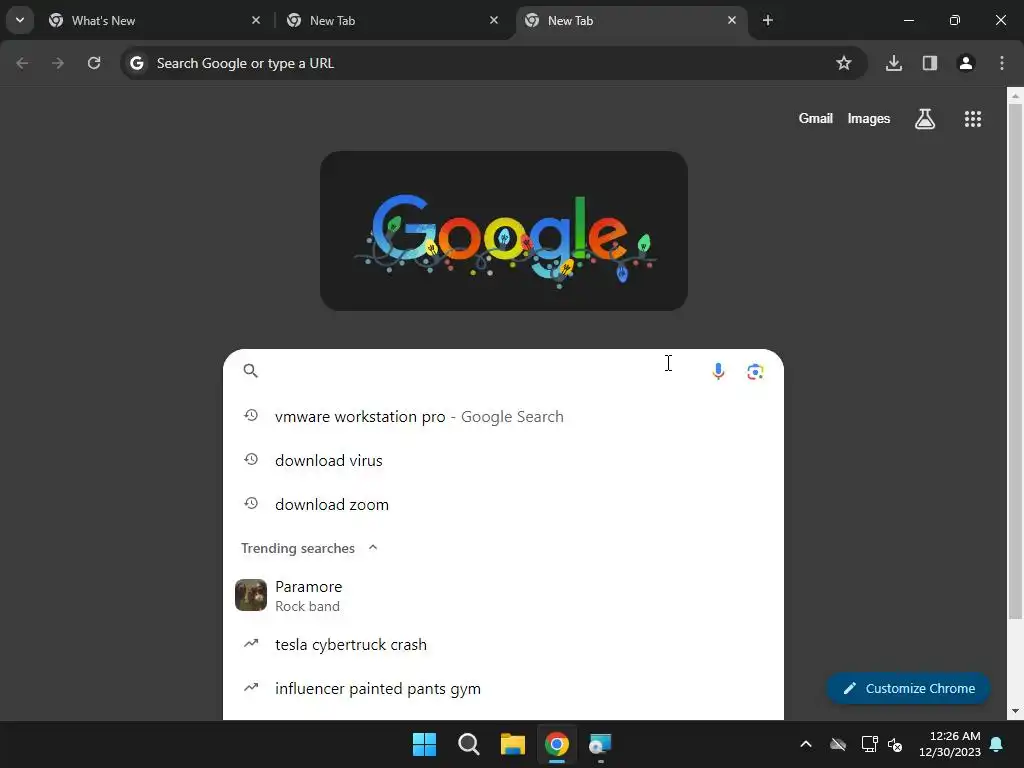This screenshot has height=768, width=1024.
Task: Open the notifications bell icon
Action: (997, 744)
